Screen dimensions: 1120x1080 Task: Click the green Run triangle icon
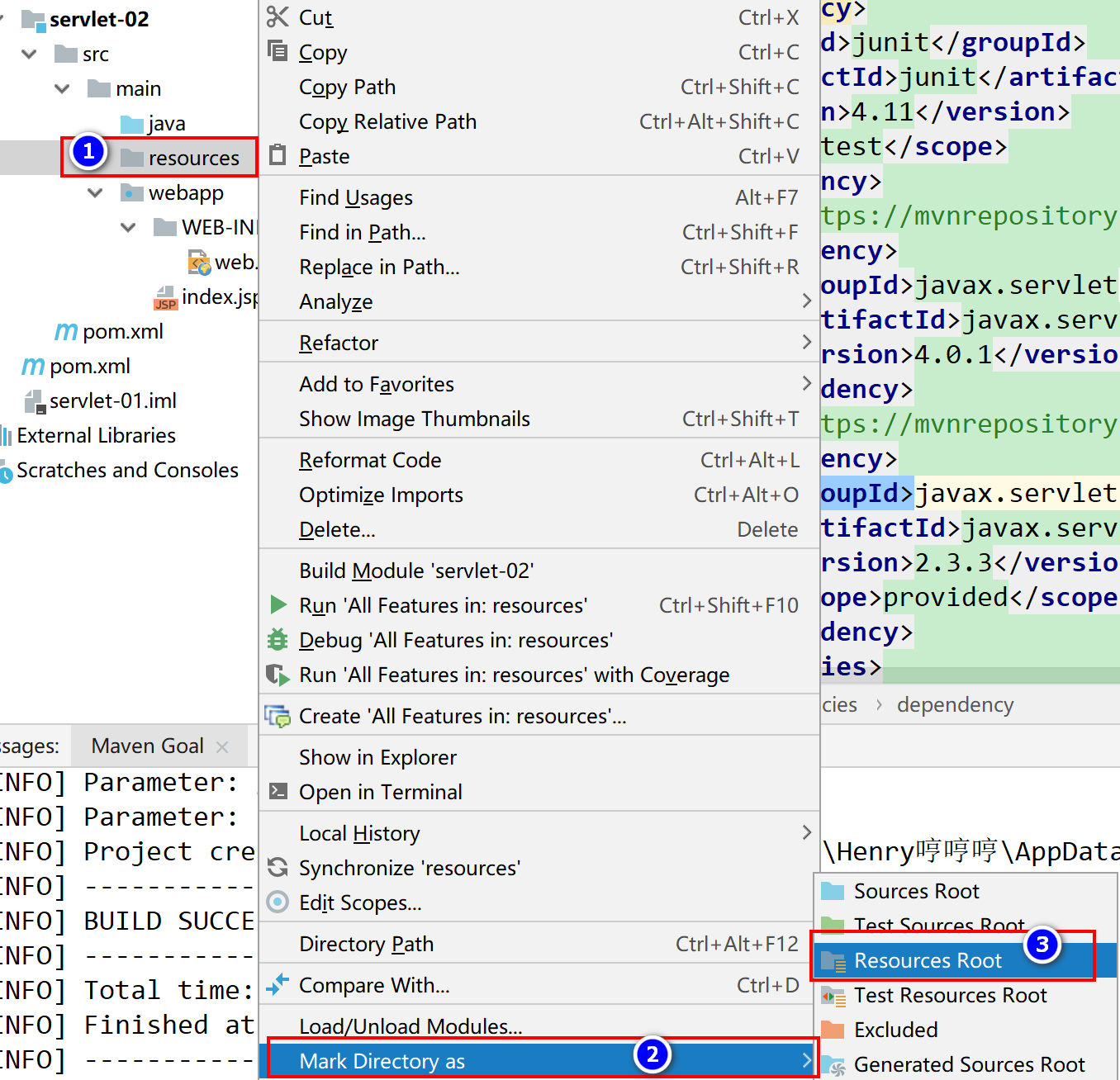coord(278,604)
